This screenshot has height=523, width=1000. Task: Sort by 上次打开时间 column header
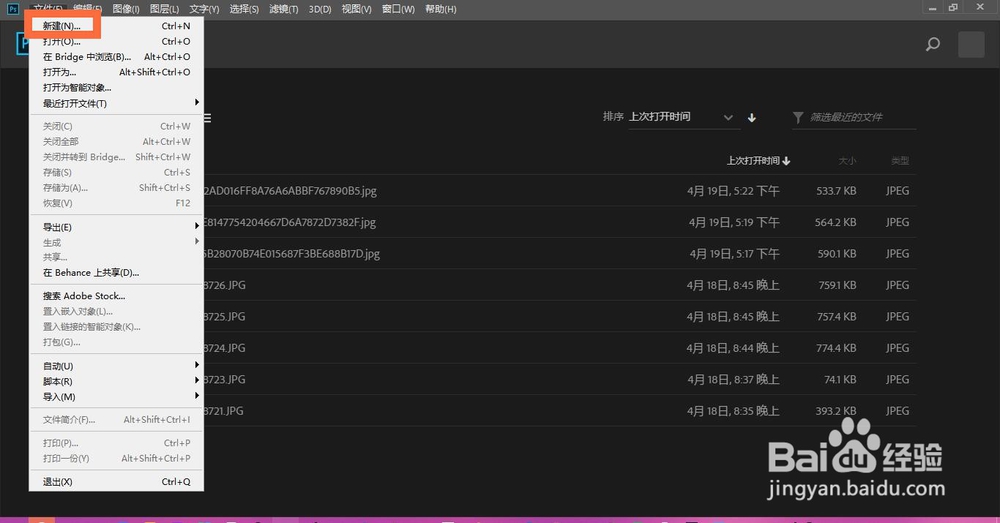point(758,161)
